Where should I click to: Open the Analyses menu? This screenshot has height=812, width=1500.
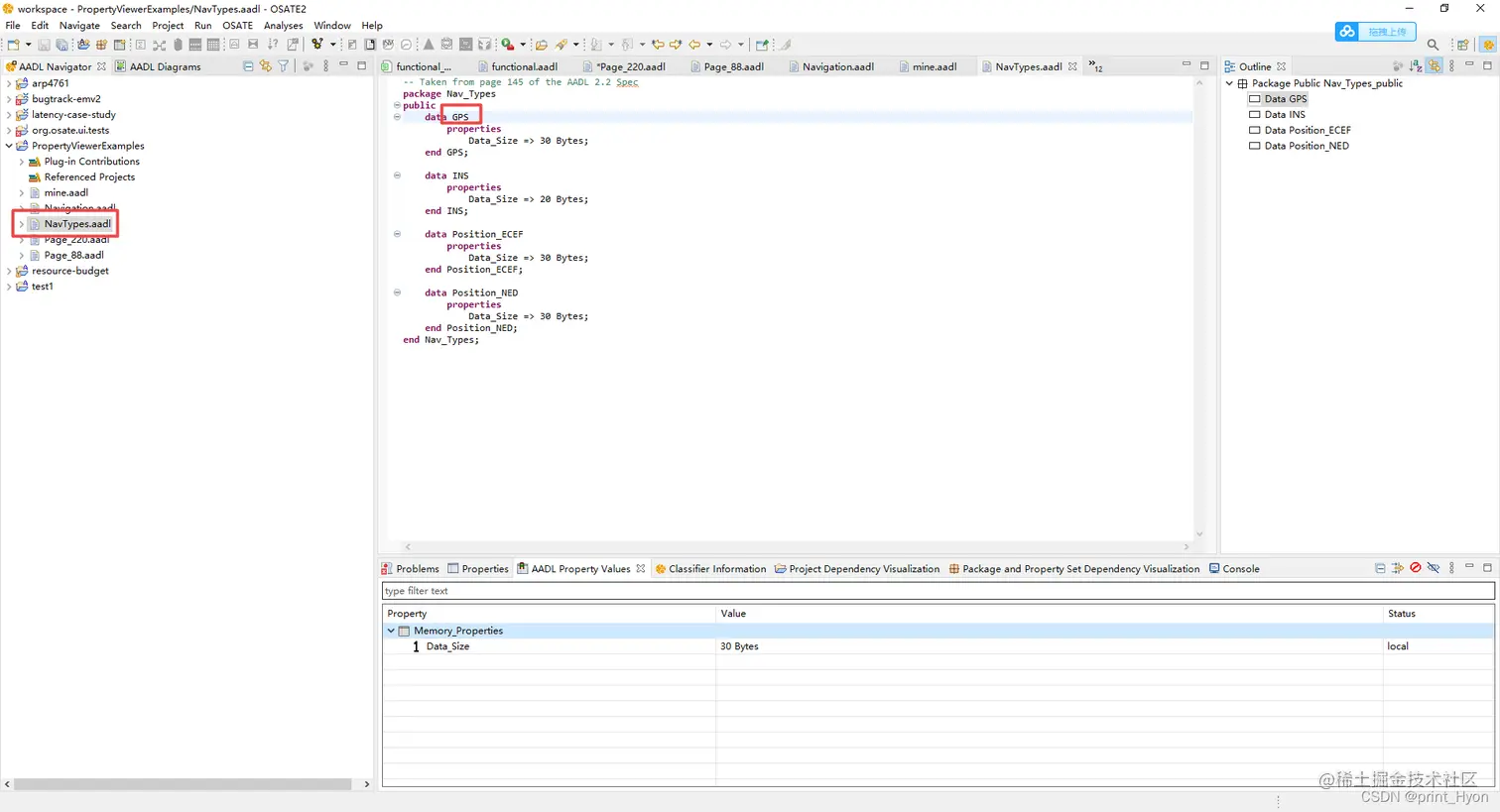click(283, 26)
